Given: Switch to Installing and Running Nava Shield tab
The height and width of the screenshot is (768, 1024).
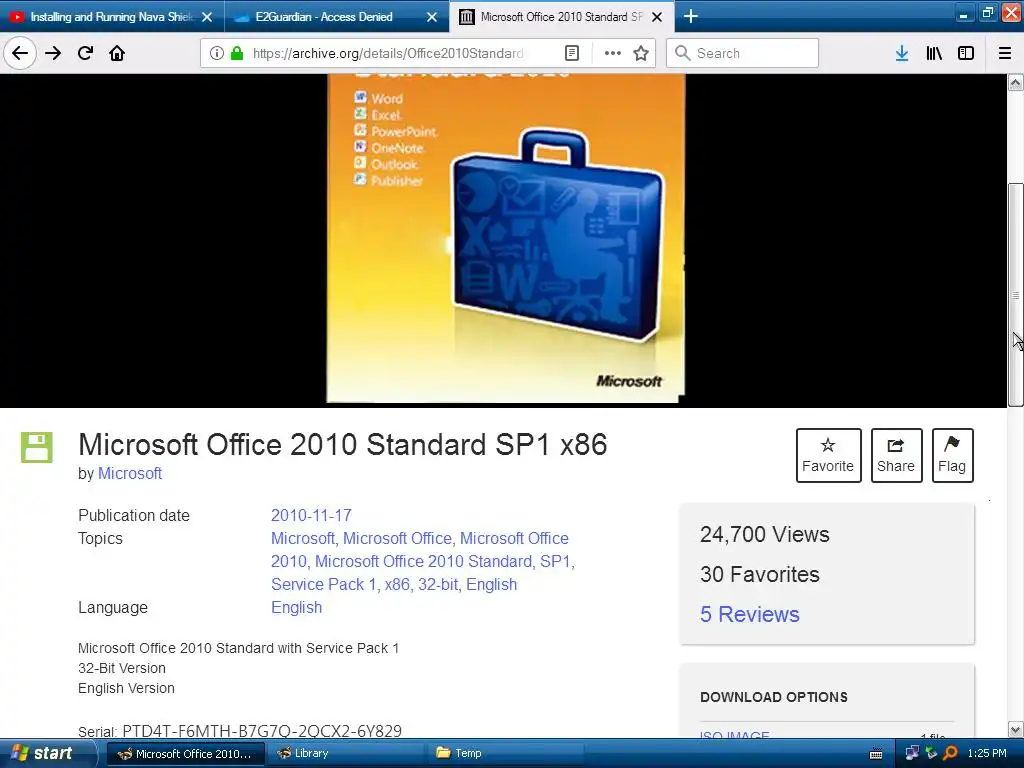Looking at the screenshot, I should pyautogui.click(x=111, y=17).
